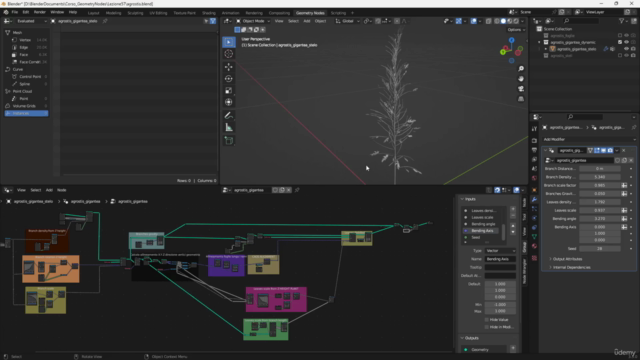The image size is (640, 360).
Task: Toggle exclude checkbox for agrostis_steli collection
Action: (620, 56)
